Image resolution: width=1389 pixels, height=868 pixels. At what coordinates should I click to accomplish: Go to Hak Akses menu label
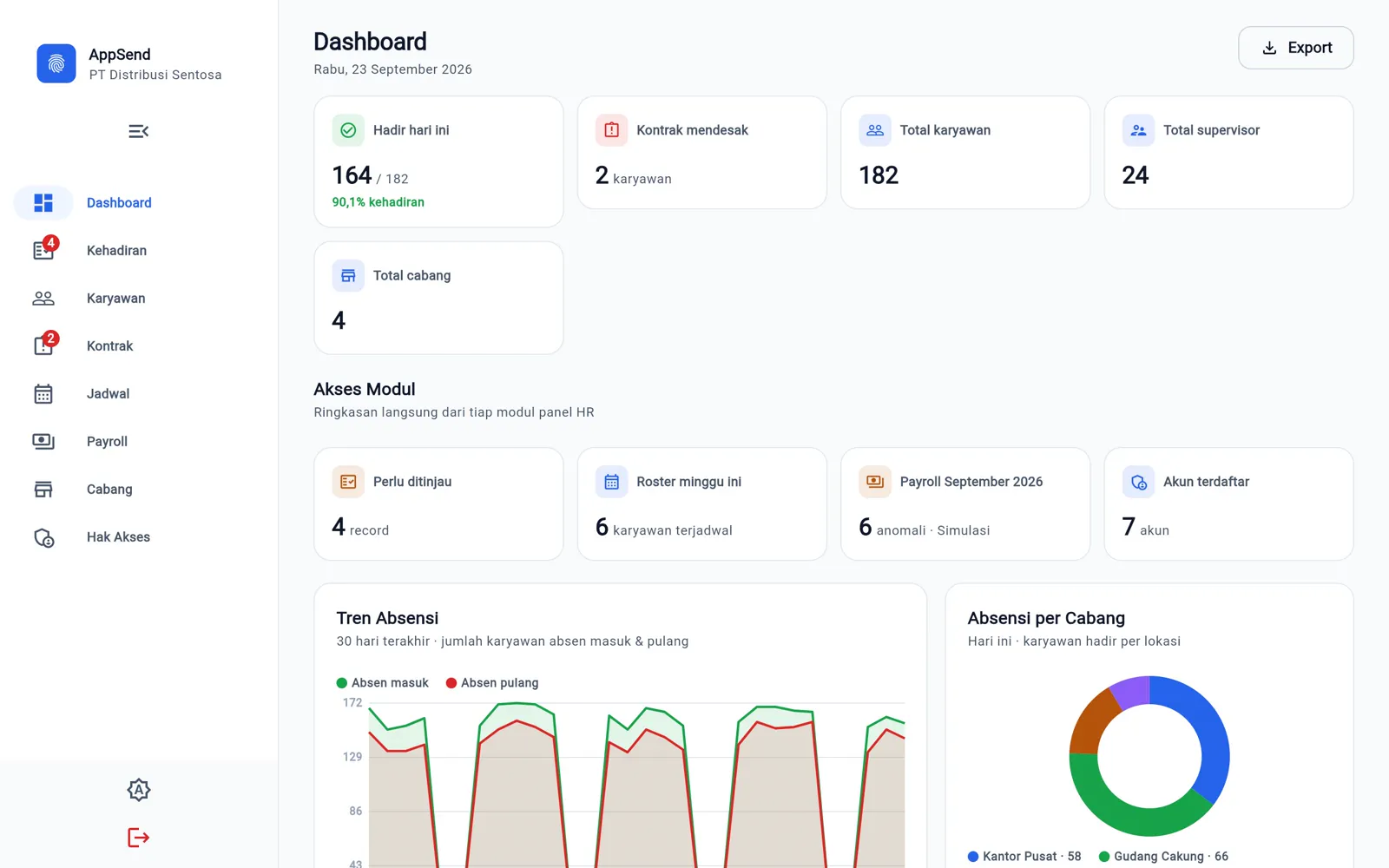118,536
